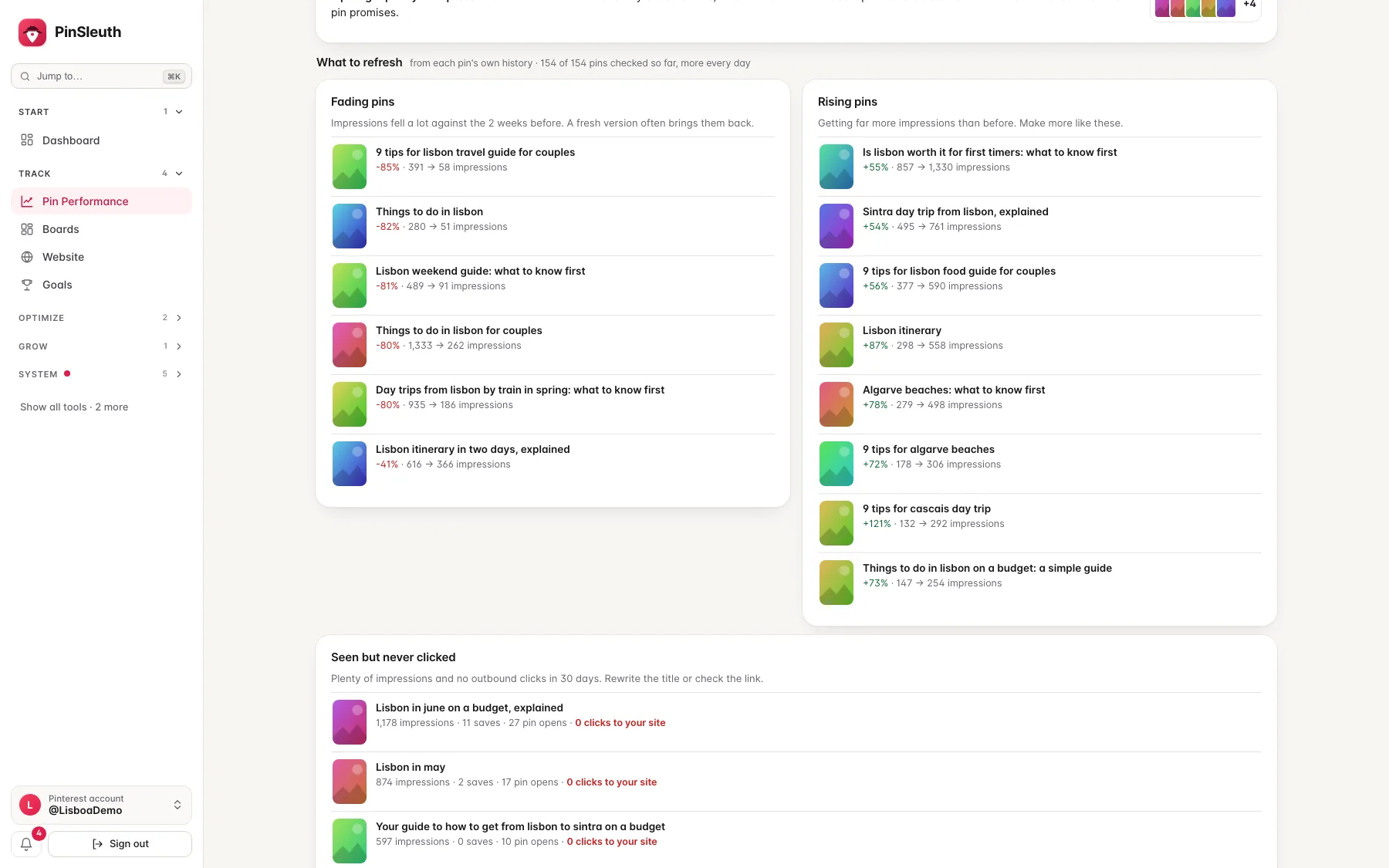Select Pin Performance in sidebar
Image resolution: width=1389 pixels, height=868 pixels.
pos(101,201)
